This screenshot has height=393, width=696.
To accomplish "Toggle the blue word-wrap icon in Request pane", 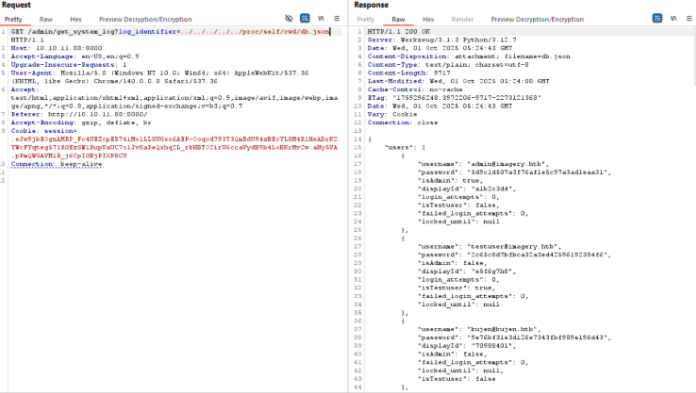I will click(x=304, y=18).
